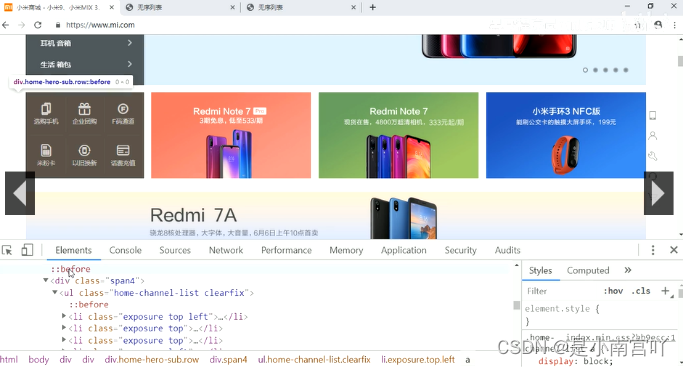Click body in the DOM breadcrumb
Image resolution: width=684 pixels, height=367 pixels.
point(39,360)
